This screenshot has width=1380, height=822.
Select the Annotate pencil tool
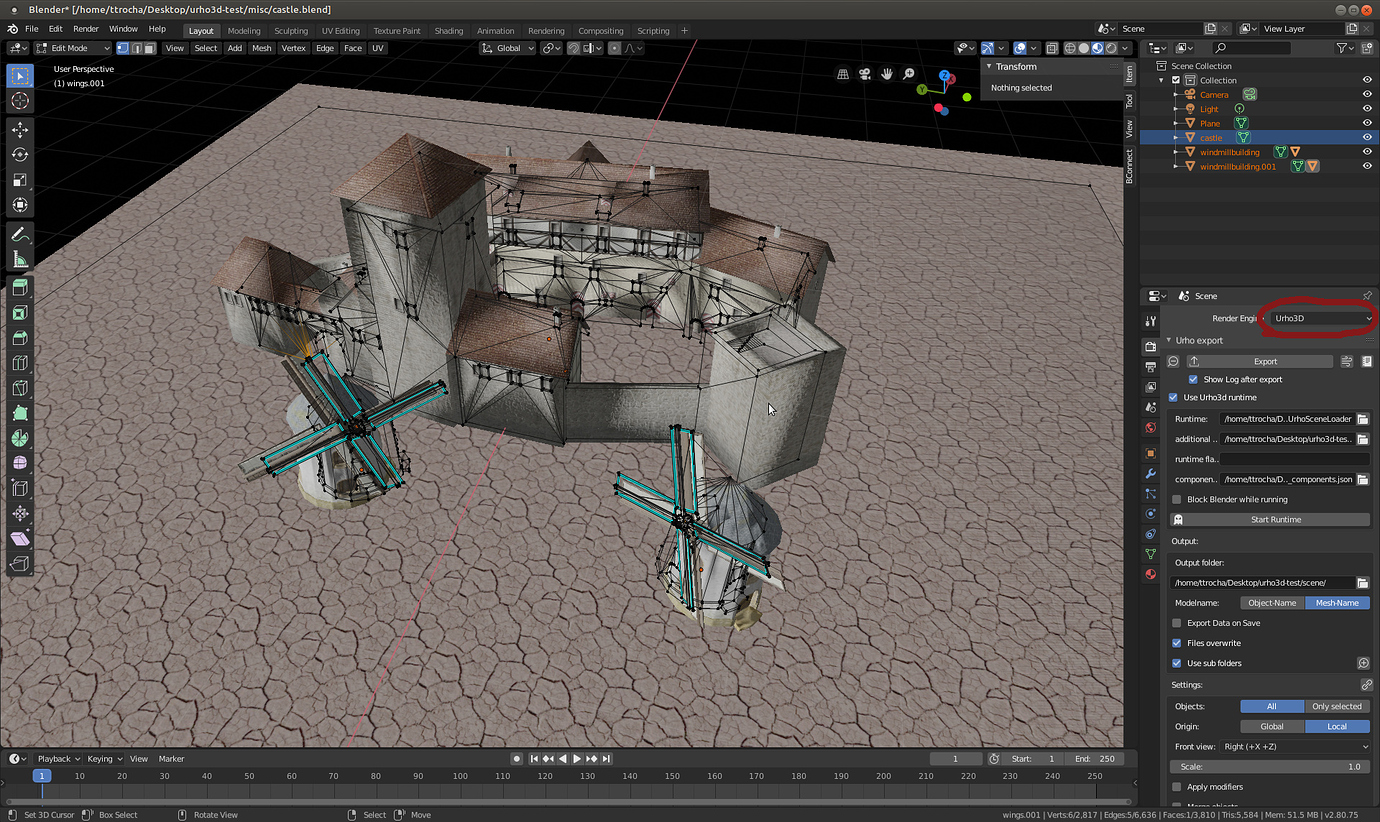click(x=20, y=234)
